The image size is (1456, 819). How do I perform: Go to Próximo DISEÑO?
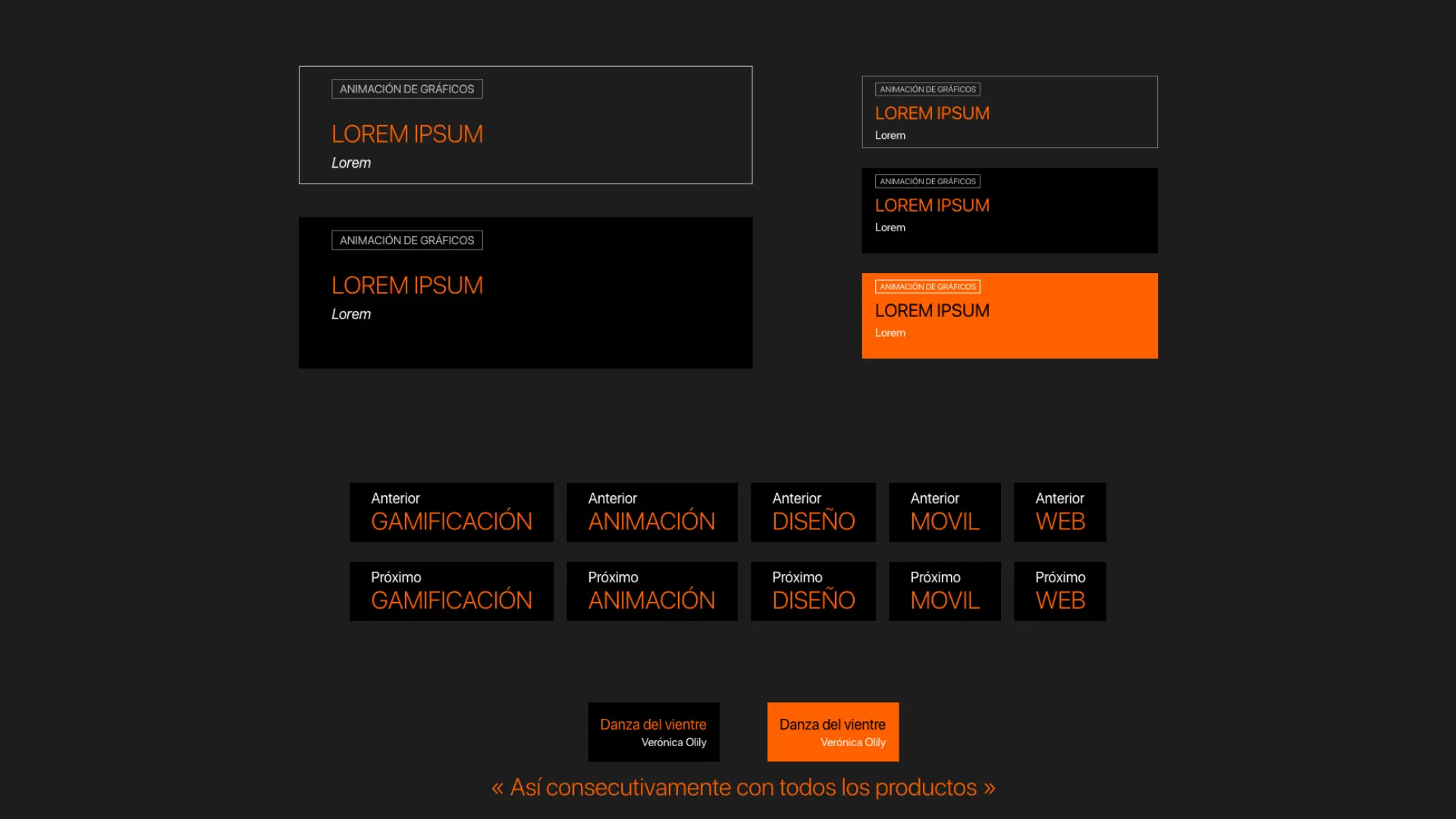813,591
